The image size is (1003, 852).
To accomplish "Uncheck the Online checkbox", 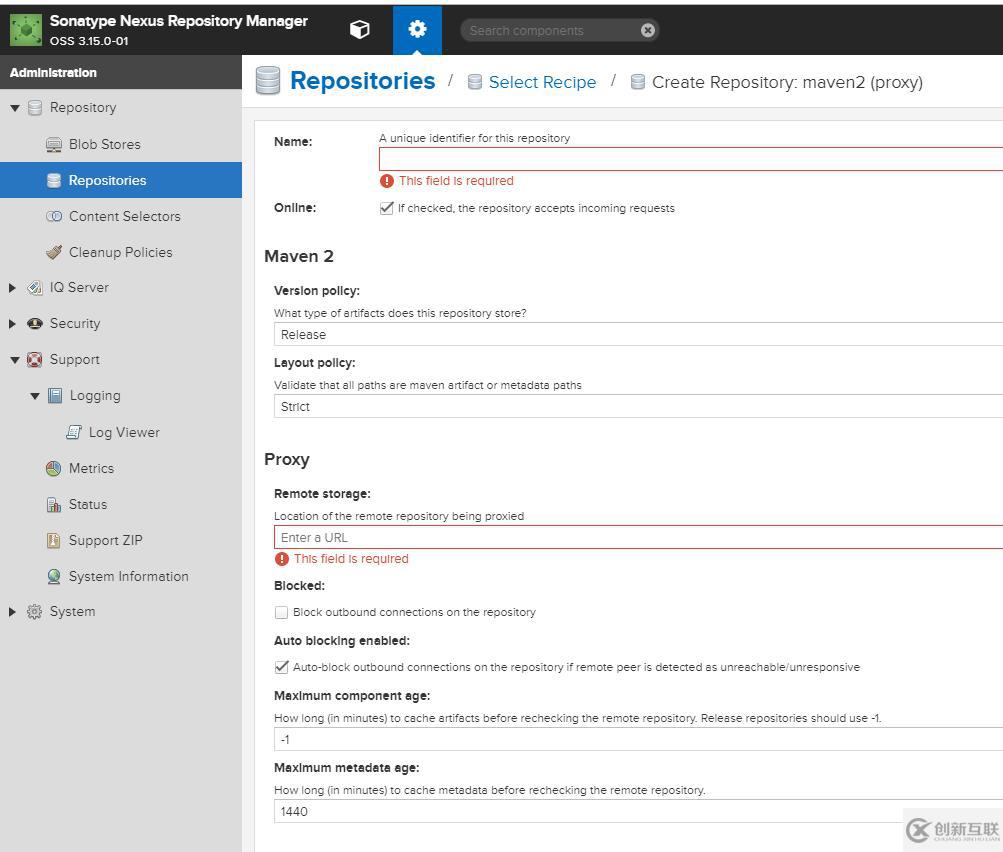I will click(x=386, y=208).
